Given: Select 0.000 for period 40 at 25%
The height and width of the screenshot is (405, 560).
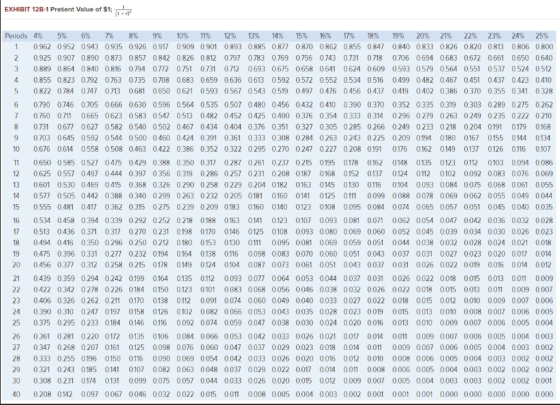Looking at the screenshot, I should 544,394.
